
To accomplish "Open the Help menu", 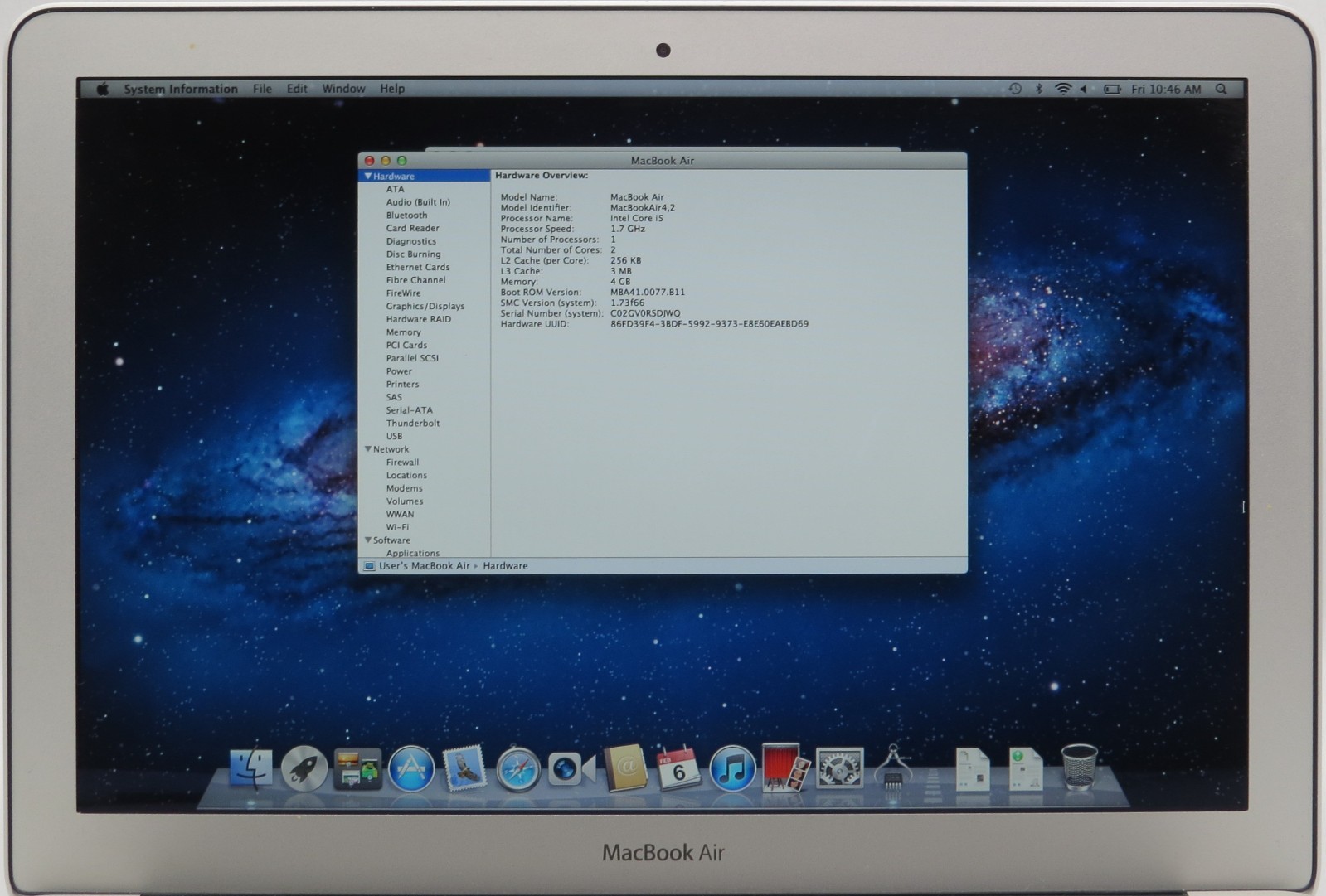I will pos(392,89).
